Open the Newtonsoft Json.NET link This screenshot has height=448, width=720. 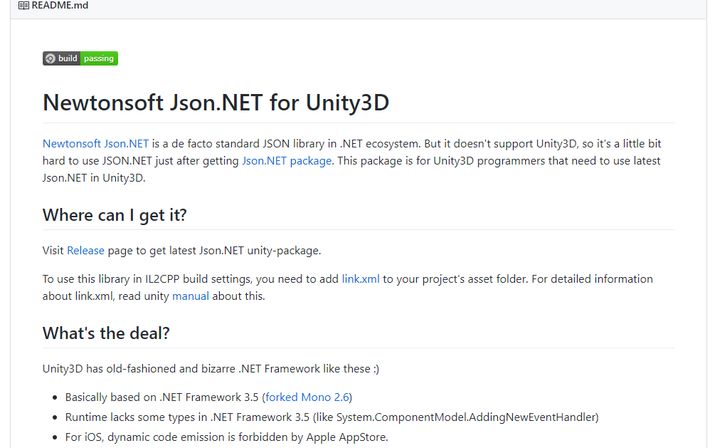point(96,144)
